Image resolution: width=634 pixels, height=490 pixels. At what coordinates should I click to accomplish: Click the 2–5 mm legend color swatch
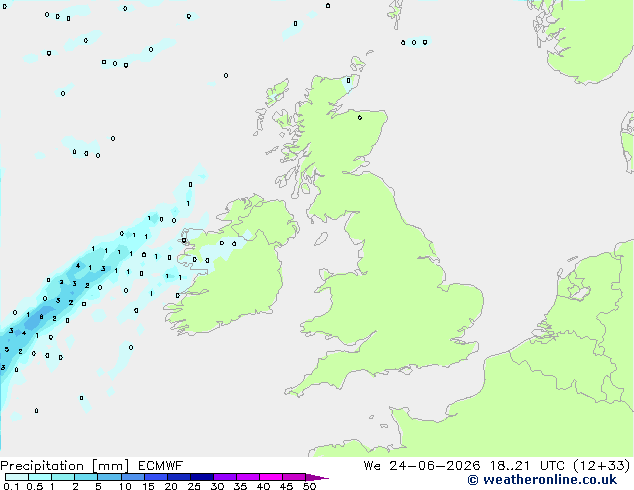tap(86, 477)
